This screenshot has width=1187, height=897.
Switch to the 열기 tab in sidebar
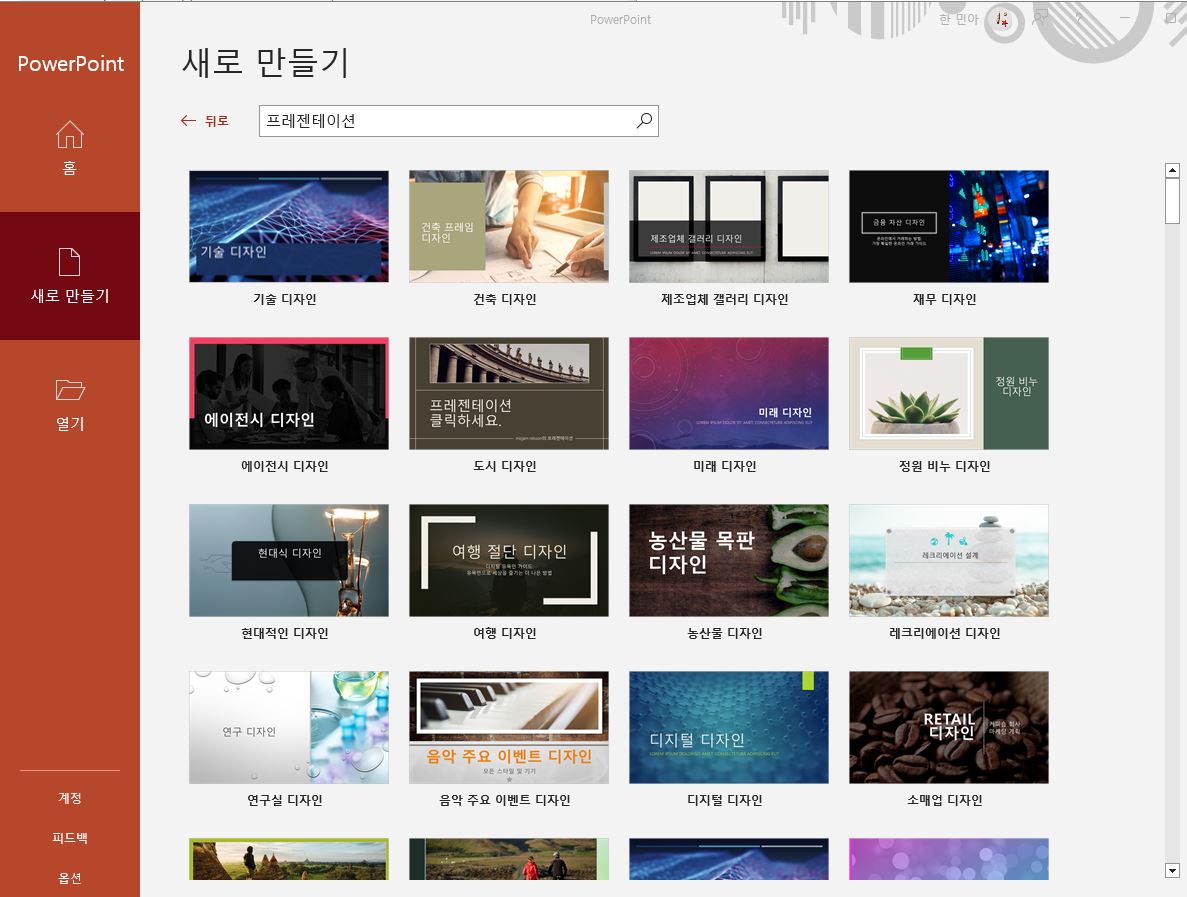click(x=69, y=405)
